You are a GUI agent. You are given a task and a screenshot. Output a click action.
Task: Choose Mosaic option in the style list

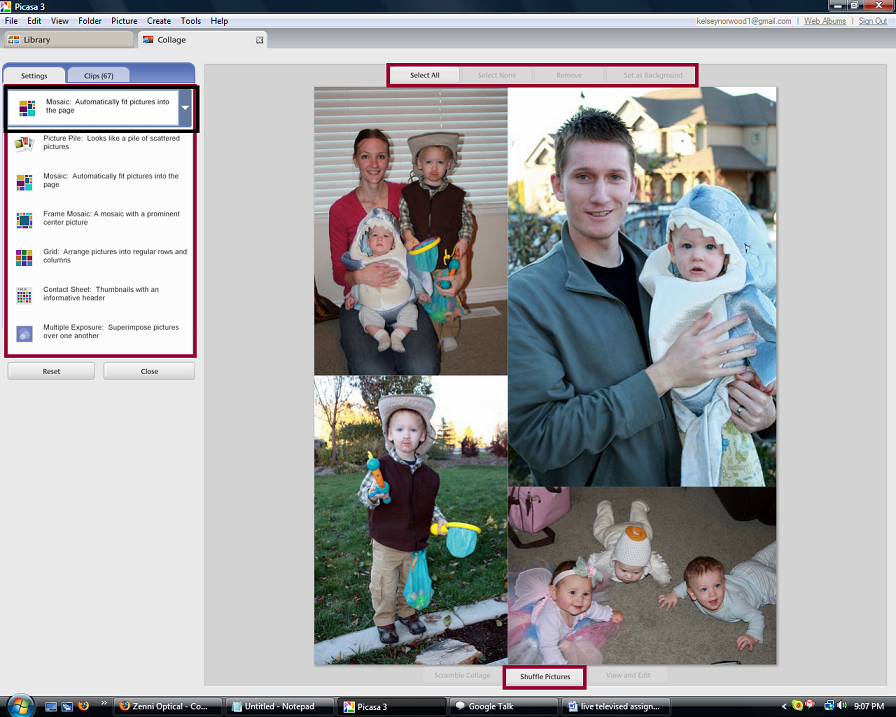pos(101,181)
